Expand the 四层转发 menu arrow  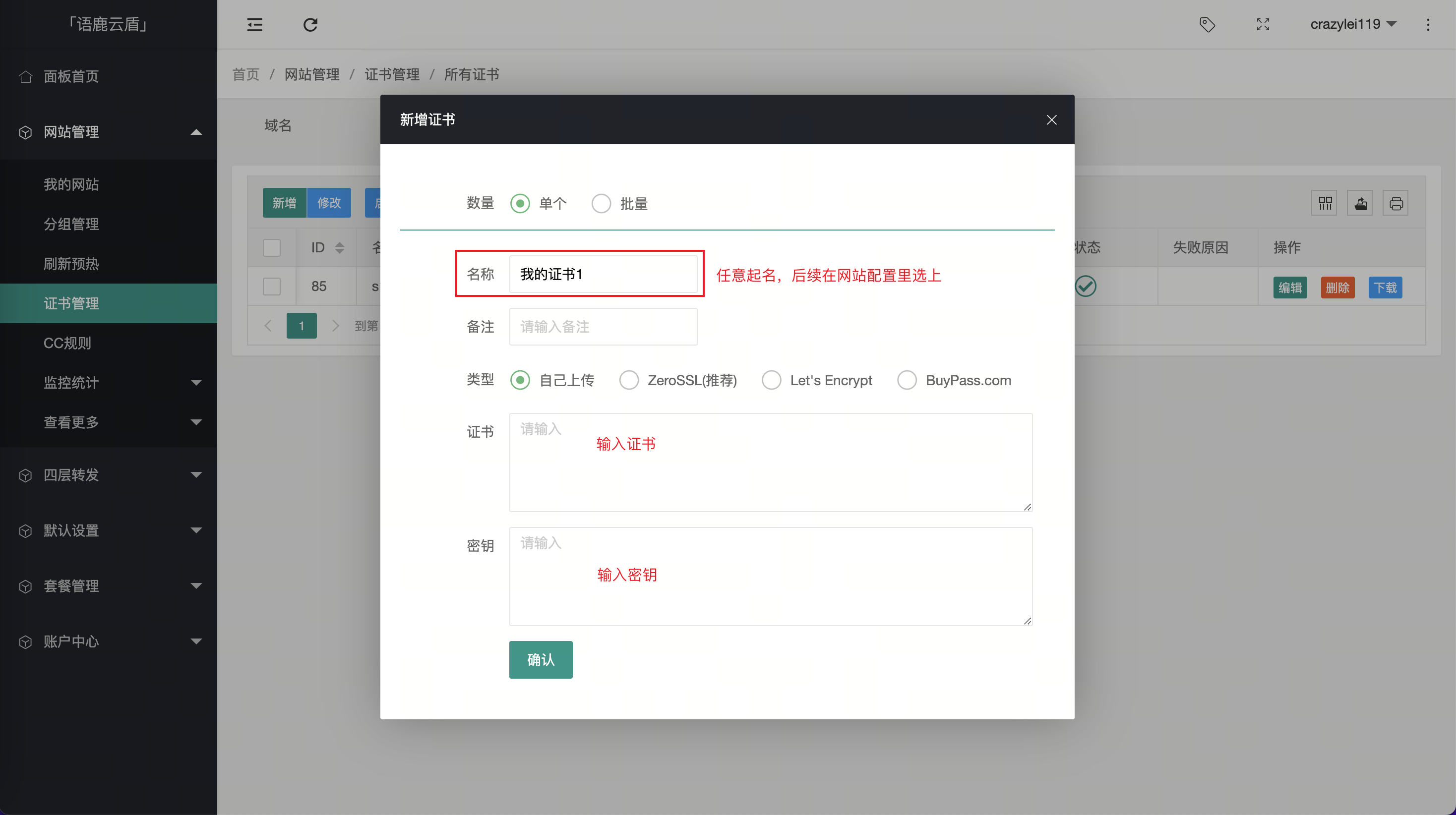click(196, 475)
